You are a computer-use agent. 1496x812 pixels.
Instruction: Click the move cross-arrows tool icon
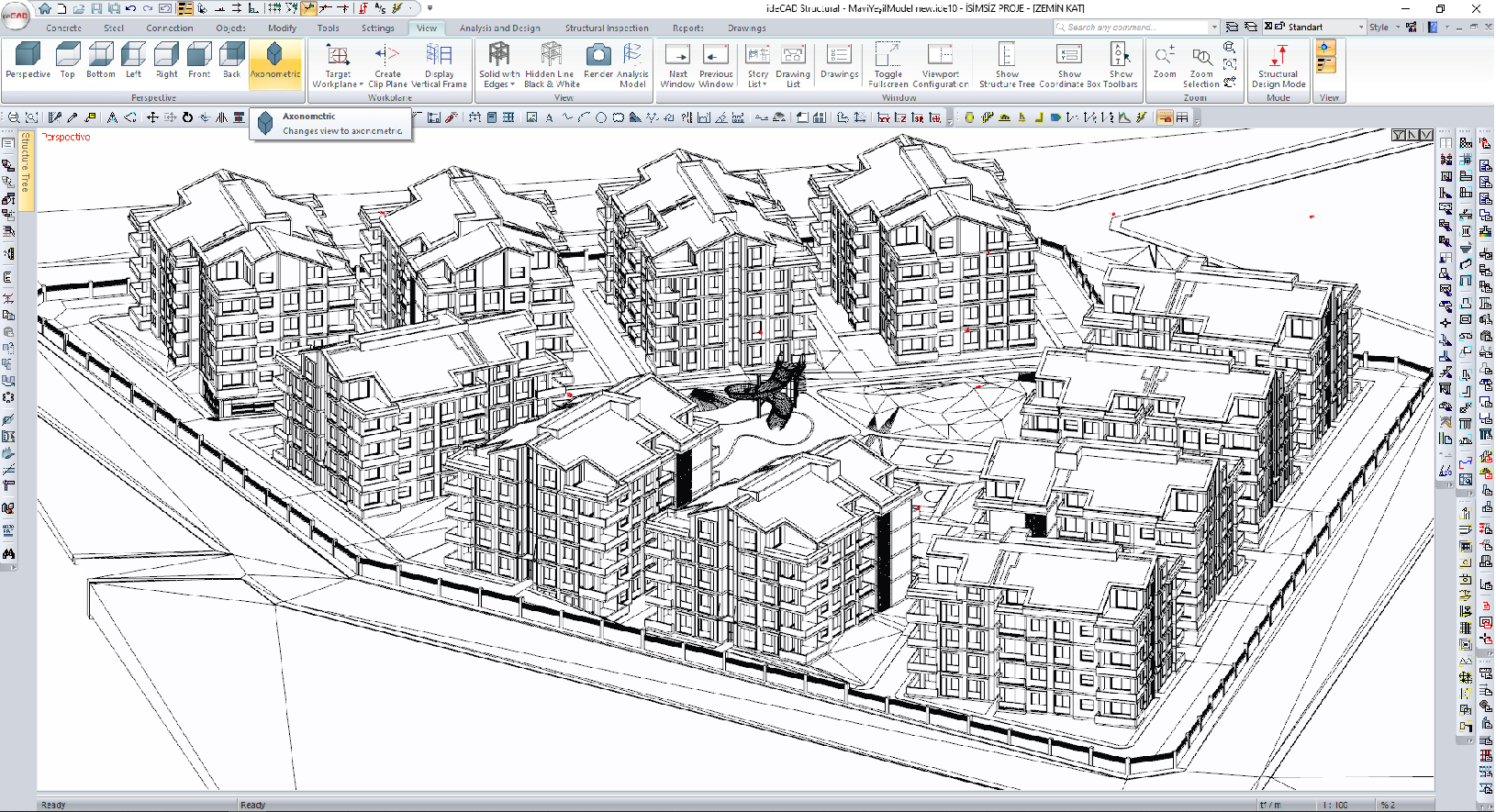coord(152,117)
